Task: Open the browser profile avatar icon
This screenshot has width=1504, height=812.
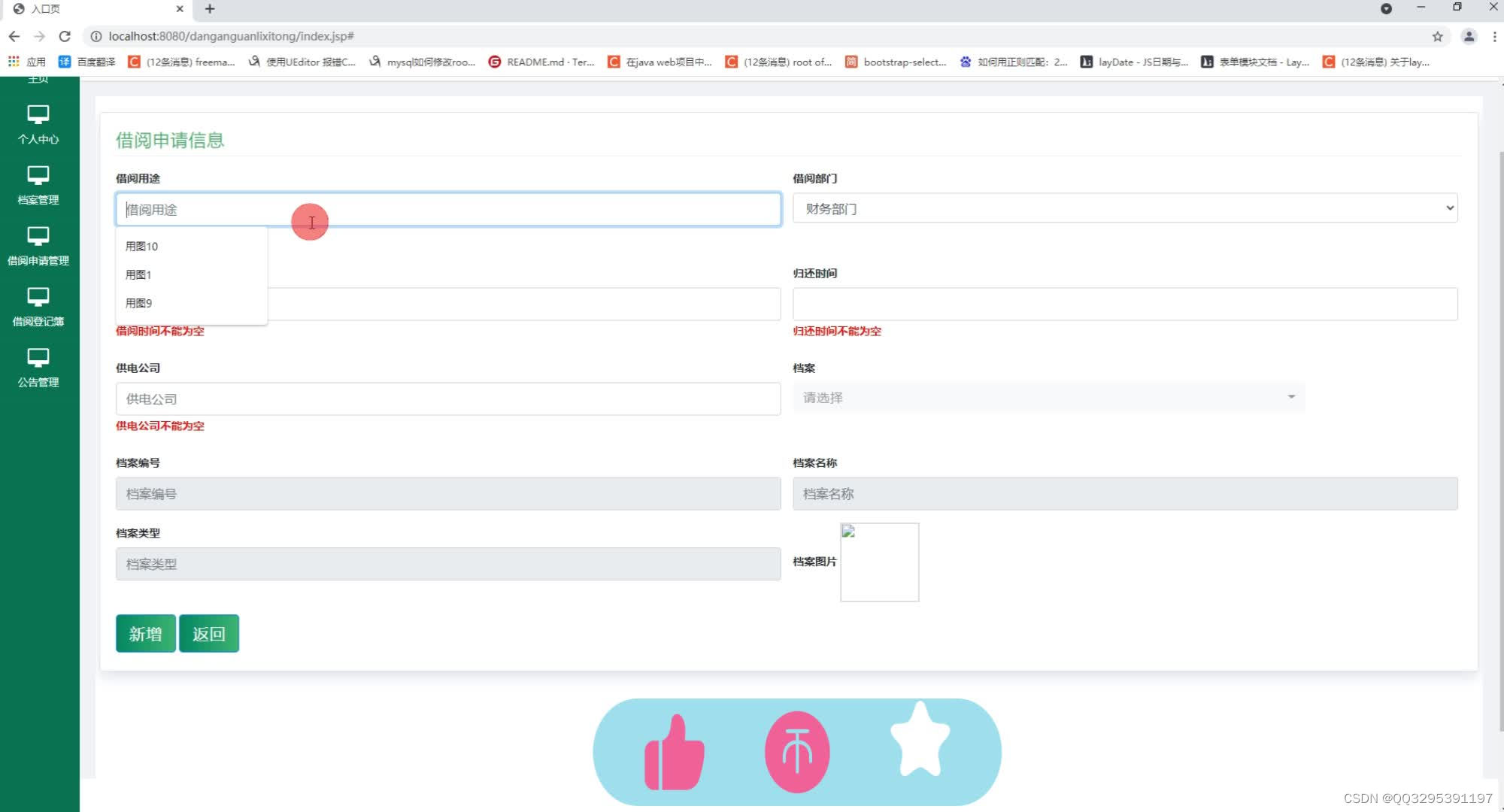Action: (1468, 36)
